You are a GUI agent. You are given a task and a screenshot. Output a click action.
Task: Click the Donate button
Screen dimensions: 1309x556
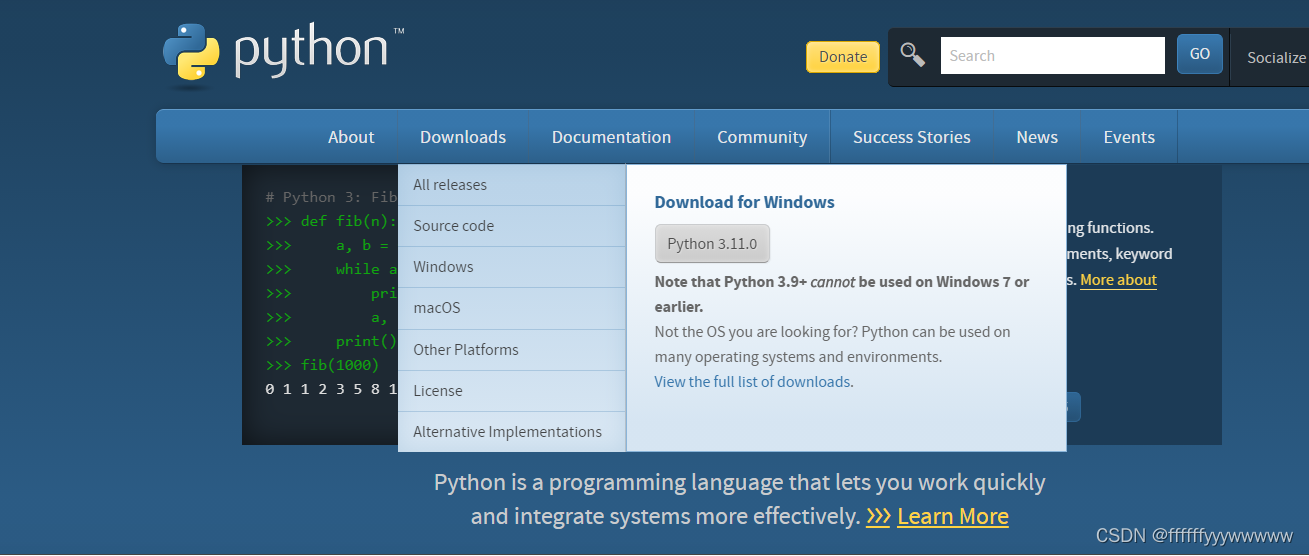point(843,57)
